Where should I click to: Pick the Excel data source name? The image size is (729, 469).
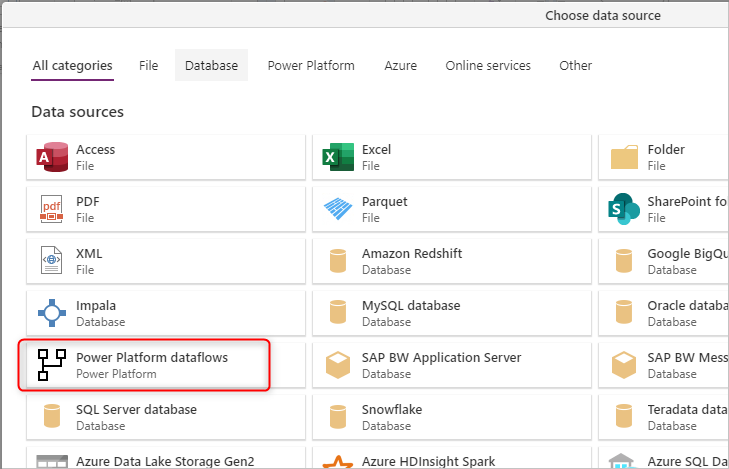pos(377,150)
